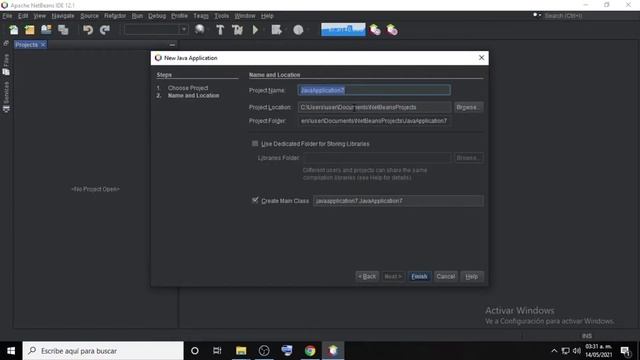Open the File menu
The width and height of the screenshot is (640, 360).
(x=7, y=16)
